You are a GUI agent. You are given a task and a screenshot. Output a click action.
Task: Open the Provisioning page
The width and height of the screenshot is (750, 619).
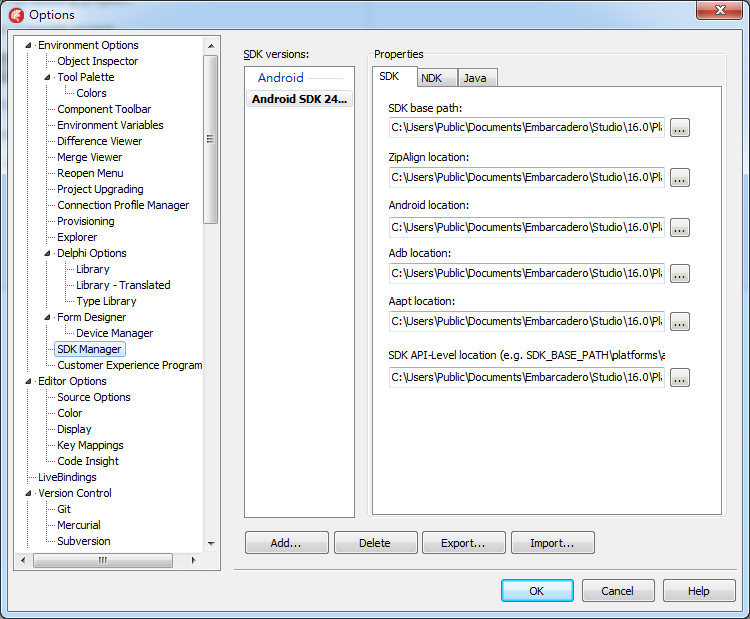tap(86, 221)
